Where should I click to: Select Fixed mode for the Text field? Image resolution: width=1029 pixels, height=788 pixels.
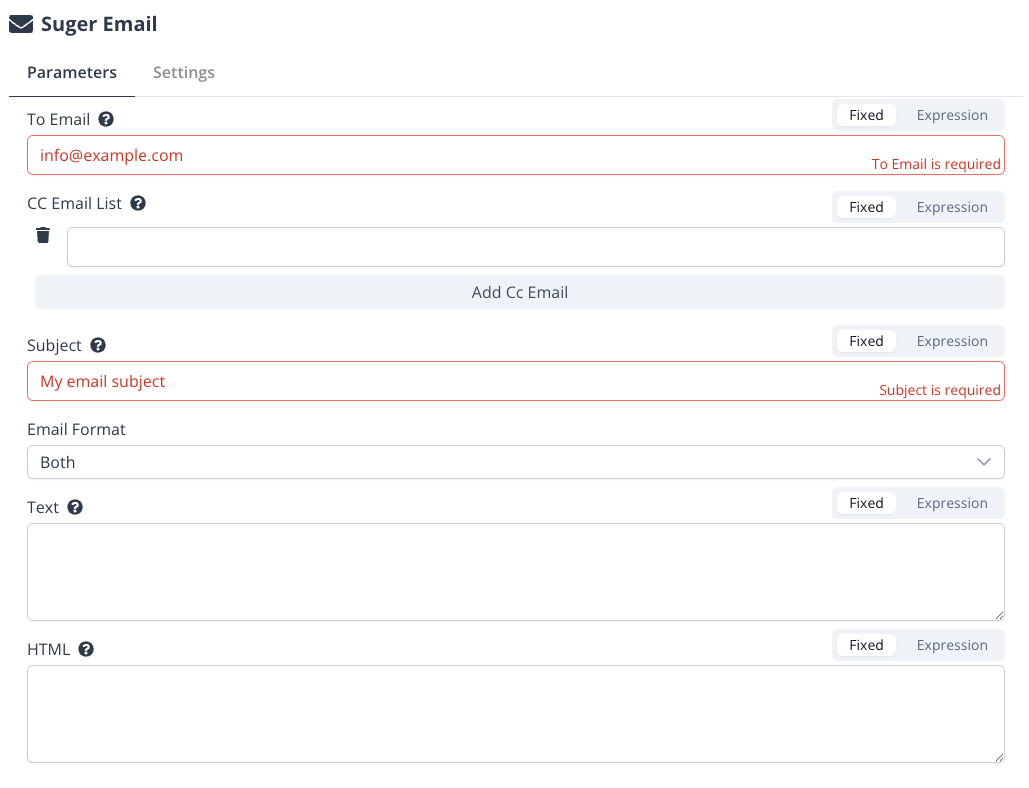(x=866, y=503)
